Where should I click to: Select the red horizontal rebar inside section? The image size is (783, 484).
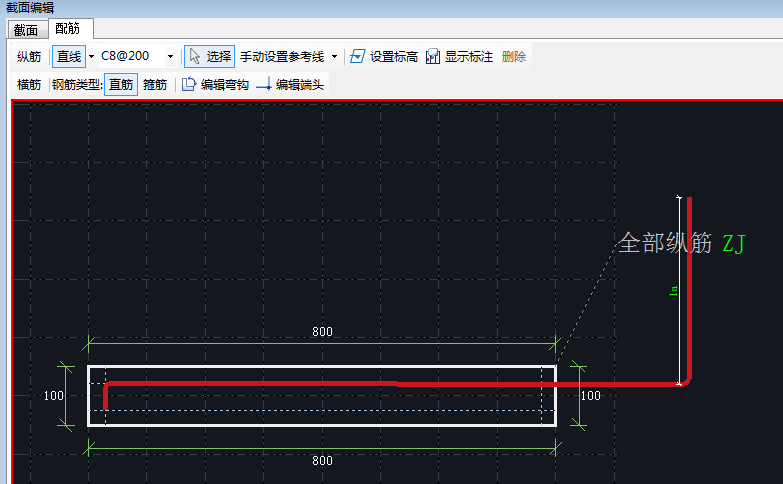[x=330, y=384]
